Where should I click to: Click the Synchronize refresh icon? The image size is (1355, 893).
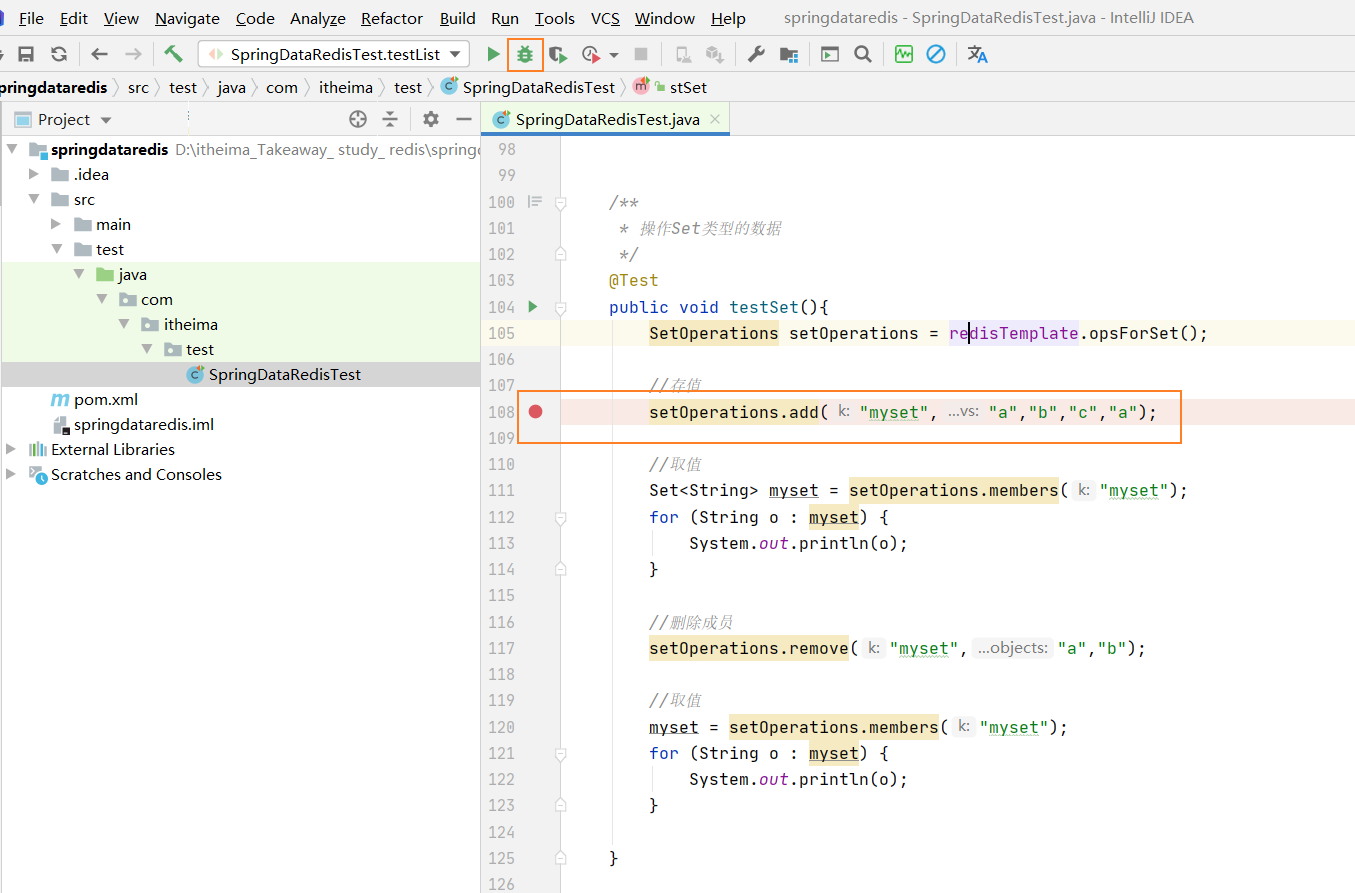[x=59, y=54]
